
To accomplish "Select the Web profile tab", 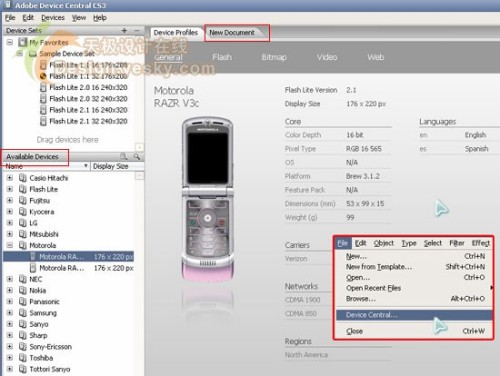I will tap(376, 57).
